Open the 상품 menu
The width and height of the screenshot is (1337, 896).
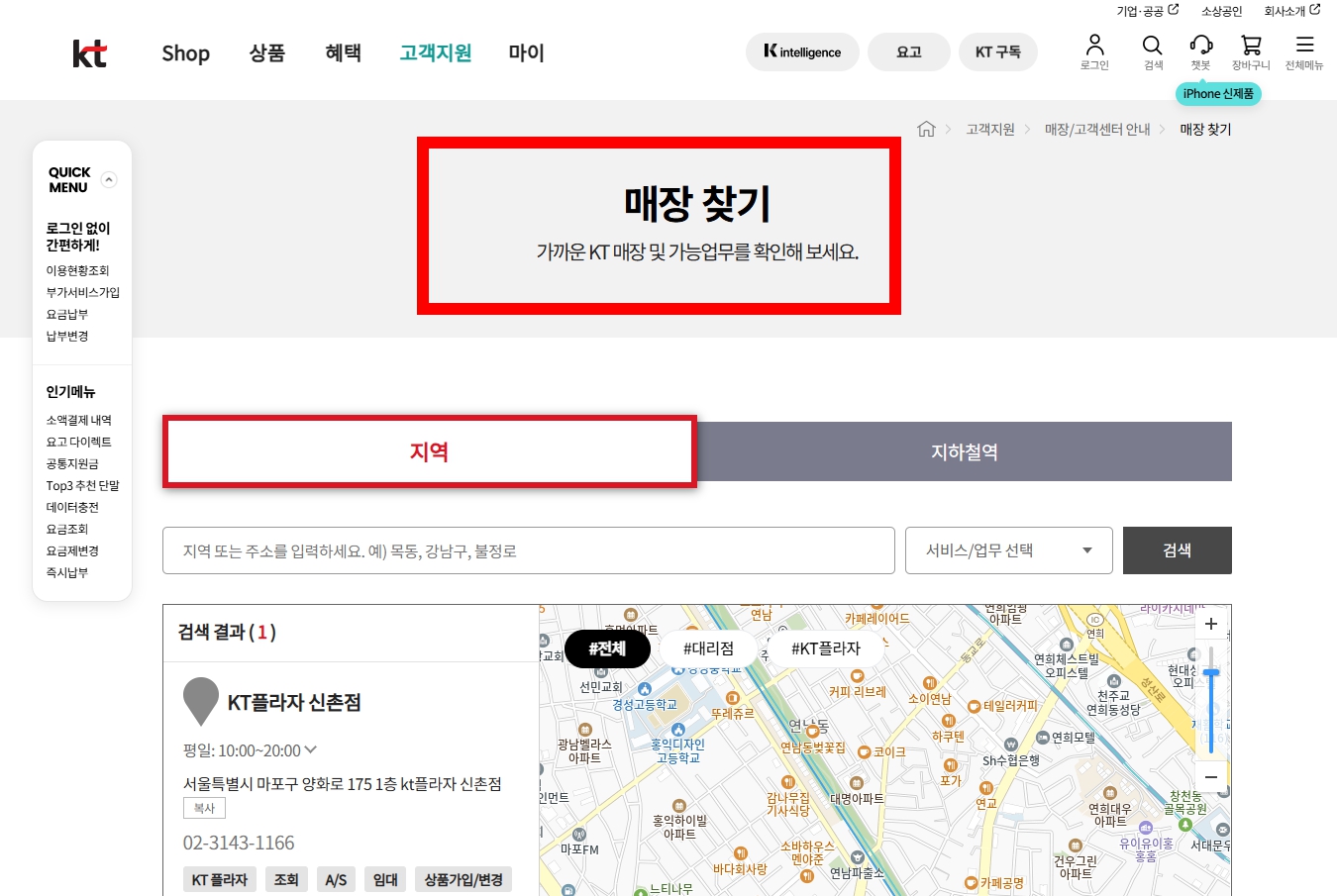click(x=267, y=52)
